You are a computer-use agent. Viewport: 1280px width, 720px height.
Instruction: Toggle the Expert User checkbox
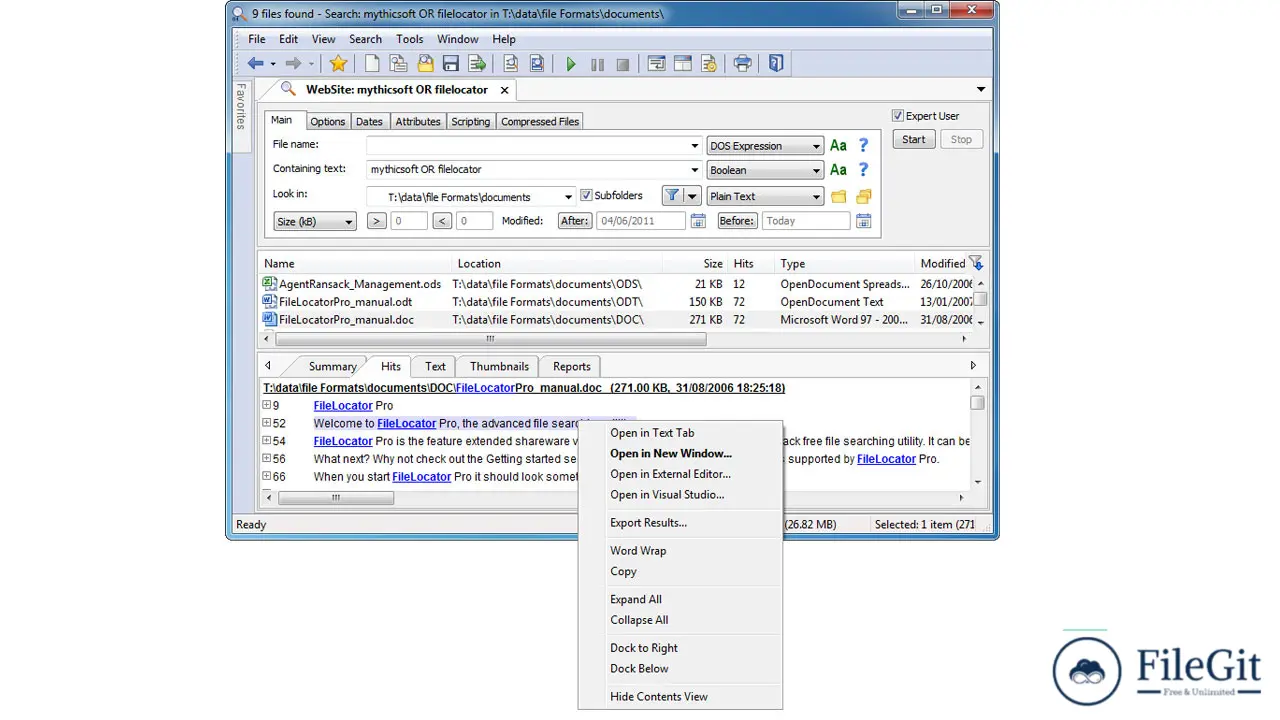click(898, 116)
